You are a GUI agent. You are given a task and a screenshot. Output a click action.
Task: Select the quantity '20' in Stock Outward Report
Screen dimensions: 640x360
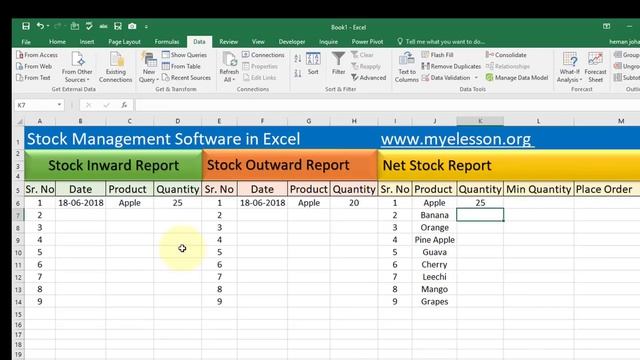(x=354, y=203)
